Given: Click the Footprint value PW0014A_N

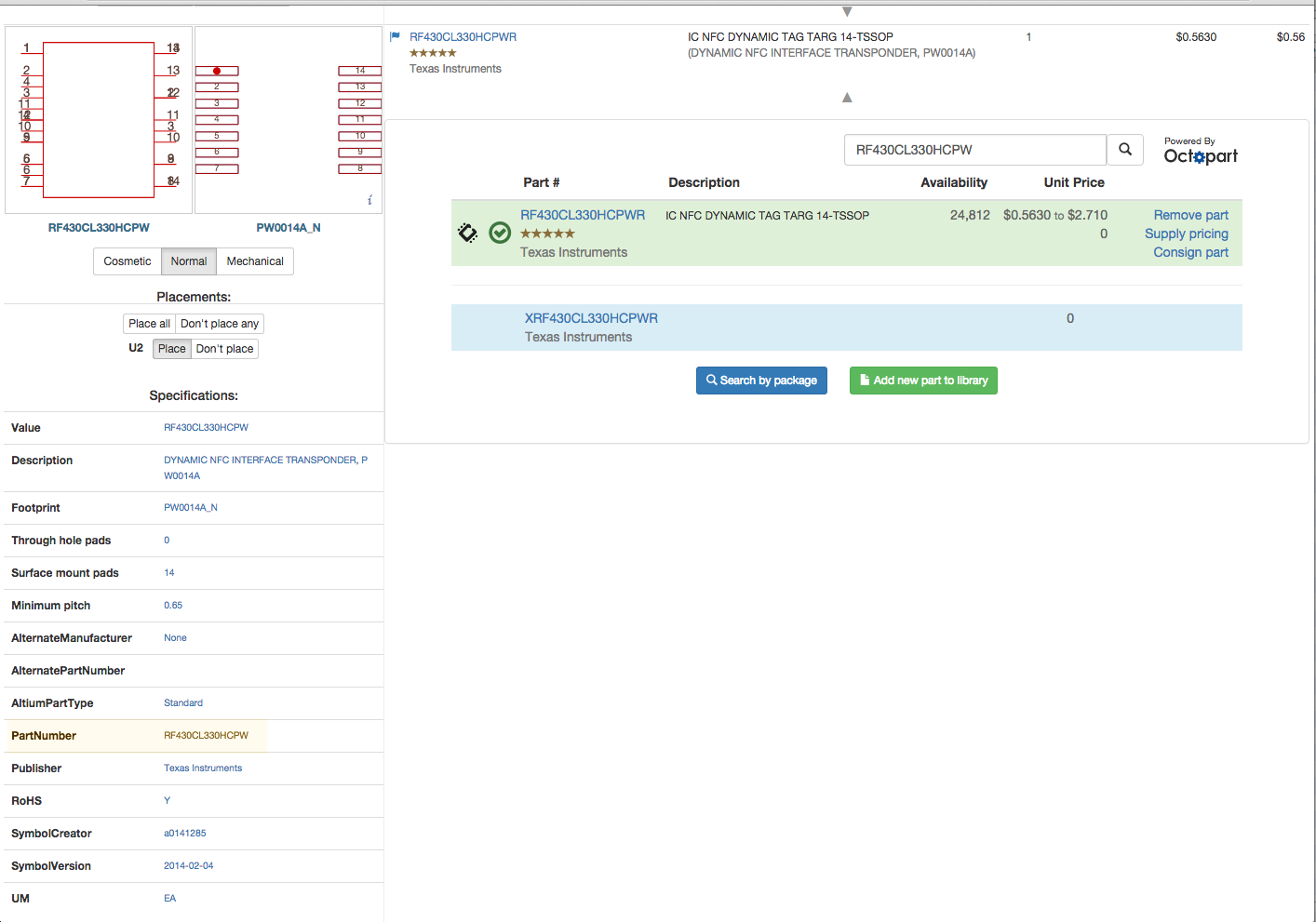Looking at the screenshot, I should [x=191, y=508].
